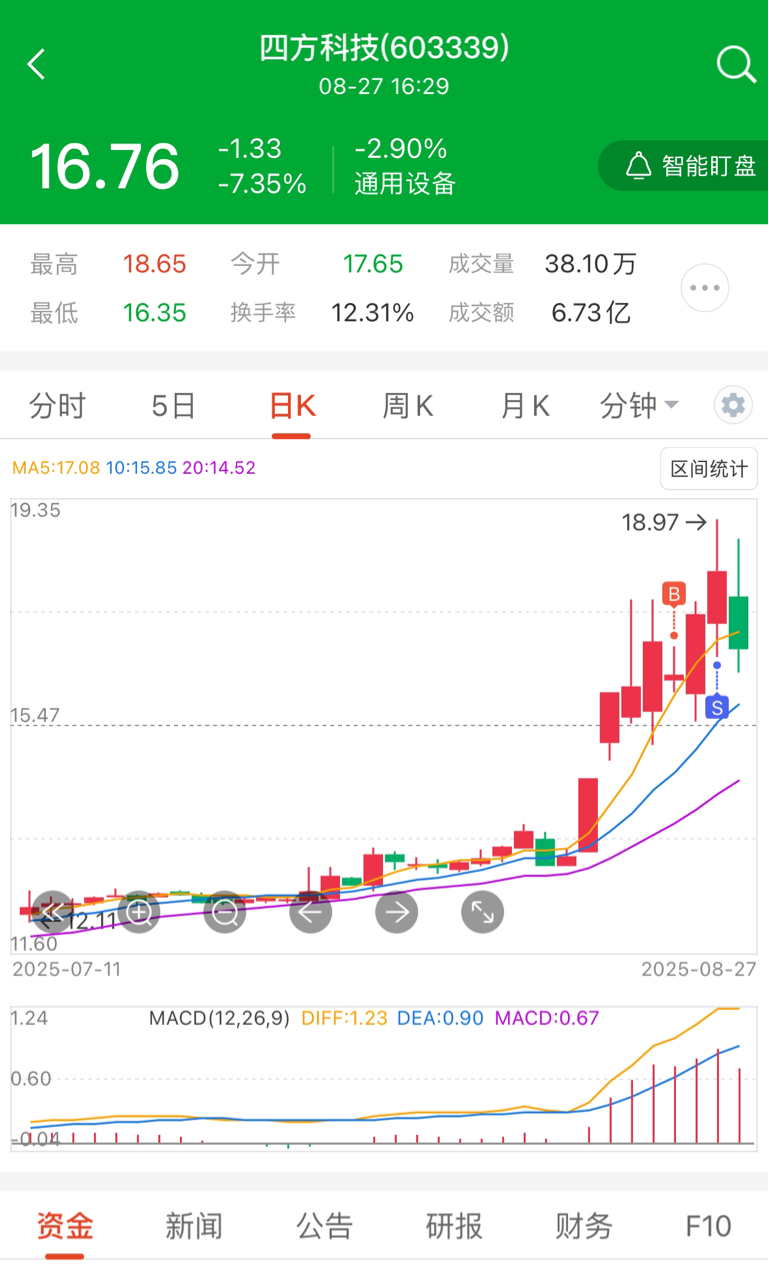The width and height of the screenshot is (769, 1272).
Task: Tap the 通用设备 sector label
Action: 405,184
